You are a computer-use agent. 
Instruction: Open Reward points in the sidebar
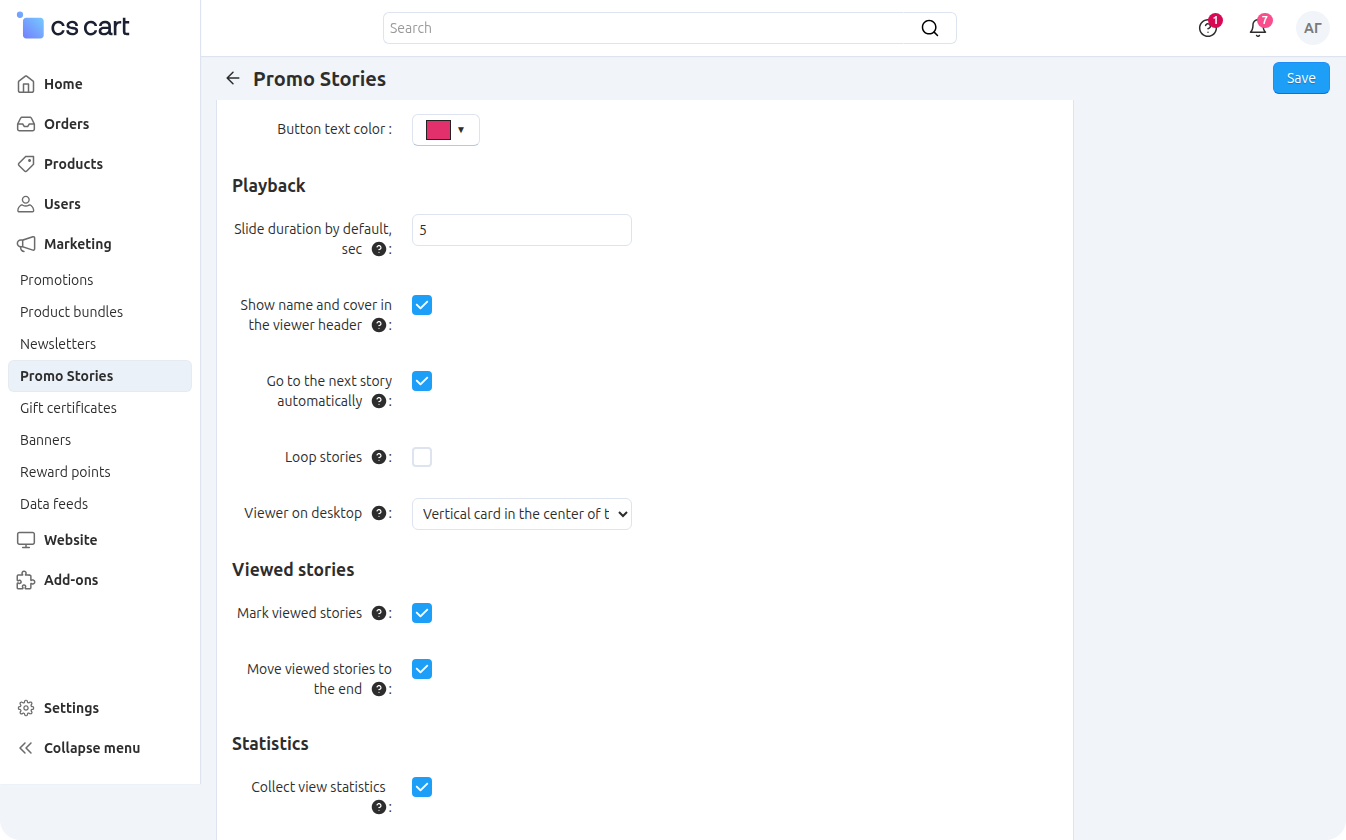pos(65,472)
